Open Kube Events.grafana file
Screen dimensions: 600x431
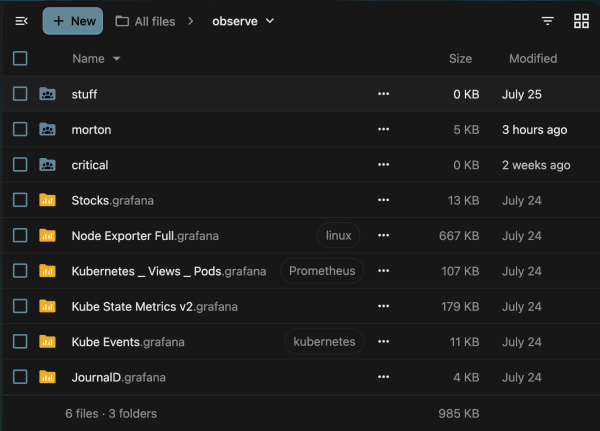(128, 342)
